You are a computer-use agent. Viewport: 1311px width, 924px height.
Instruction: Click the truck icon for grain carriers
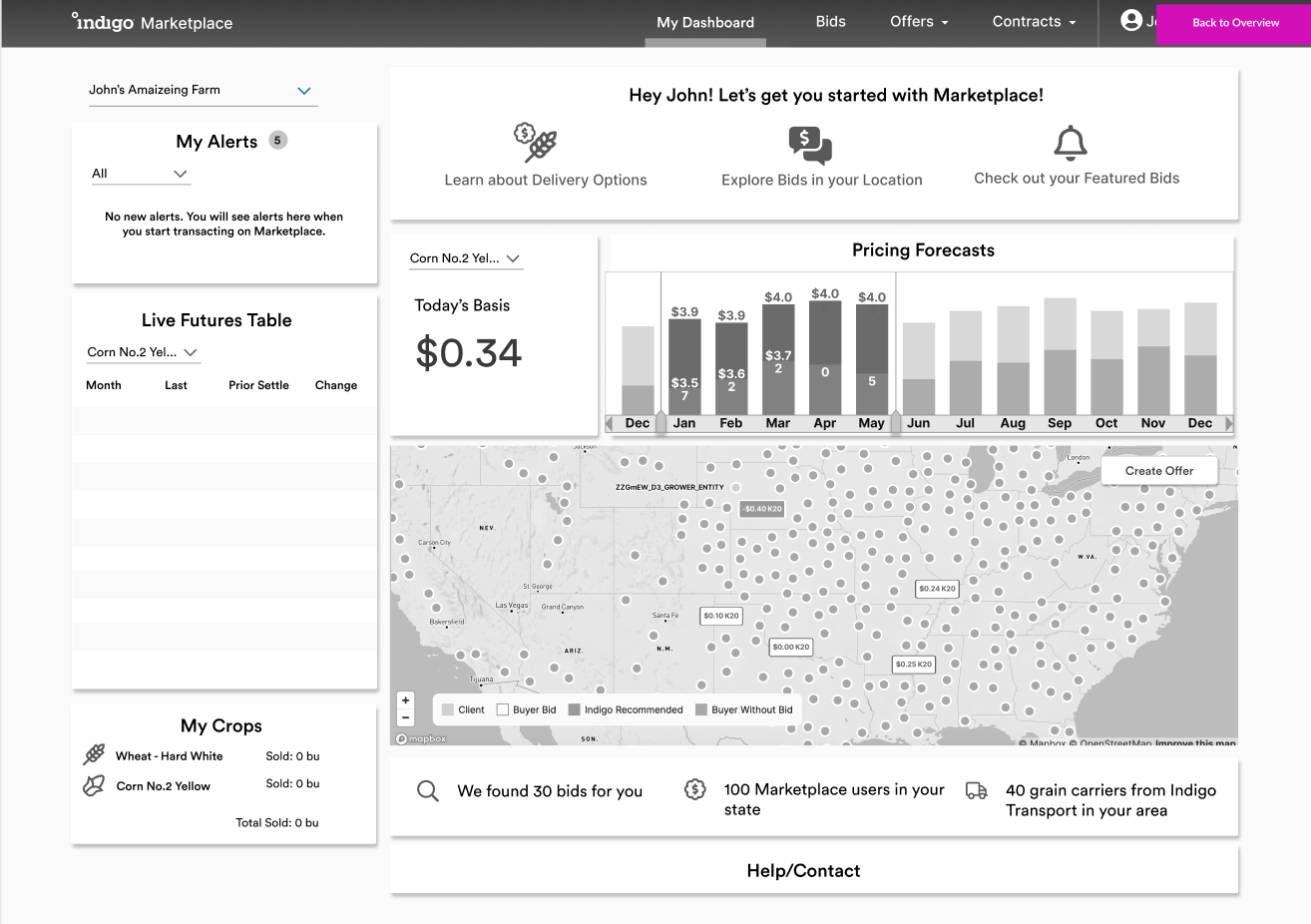pyautogui.click(x=977, y=790)
